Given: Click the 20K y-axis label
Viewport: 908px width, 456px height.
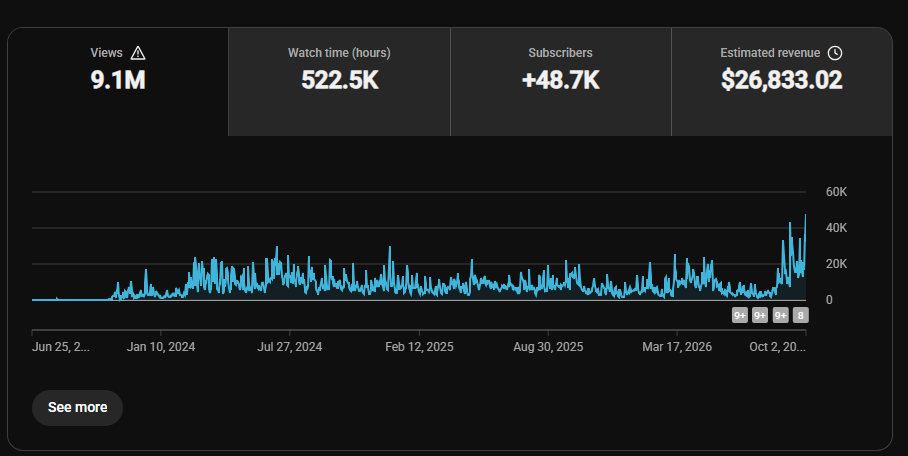Looking at the screenshot, I should (836, 264).
